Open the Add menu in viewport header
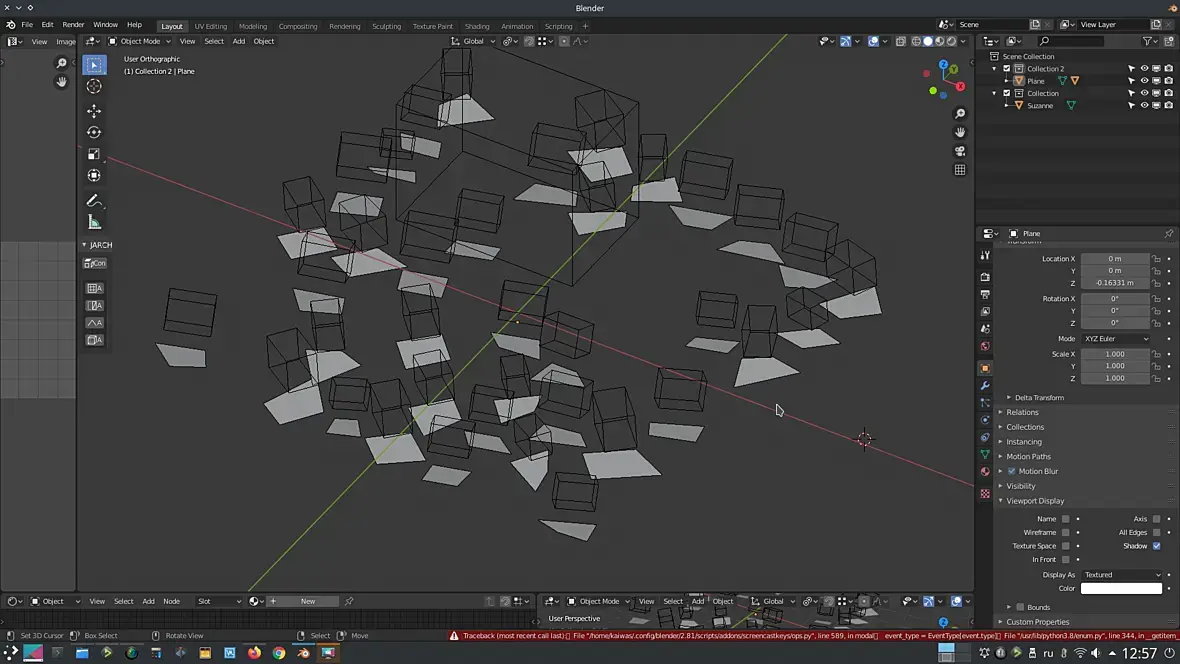 click(238, 41)
